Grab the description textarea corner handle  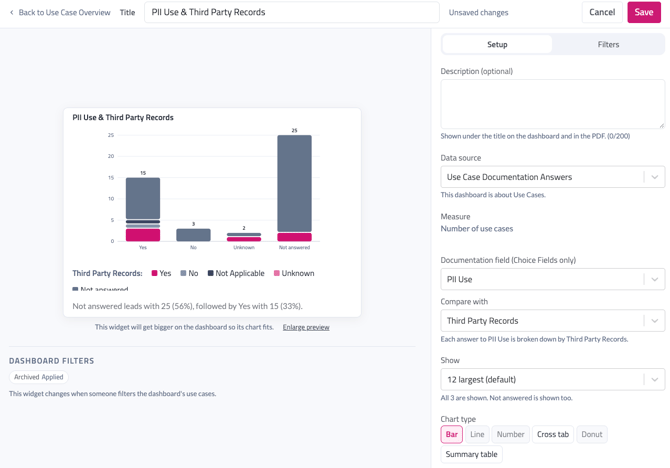661,126
